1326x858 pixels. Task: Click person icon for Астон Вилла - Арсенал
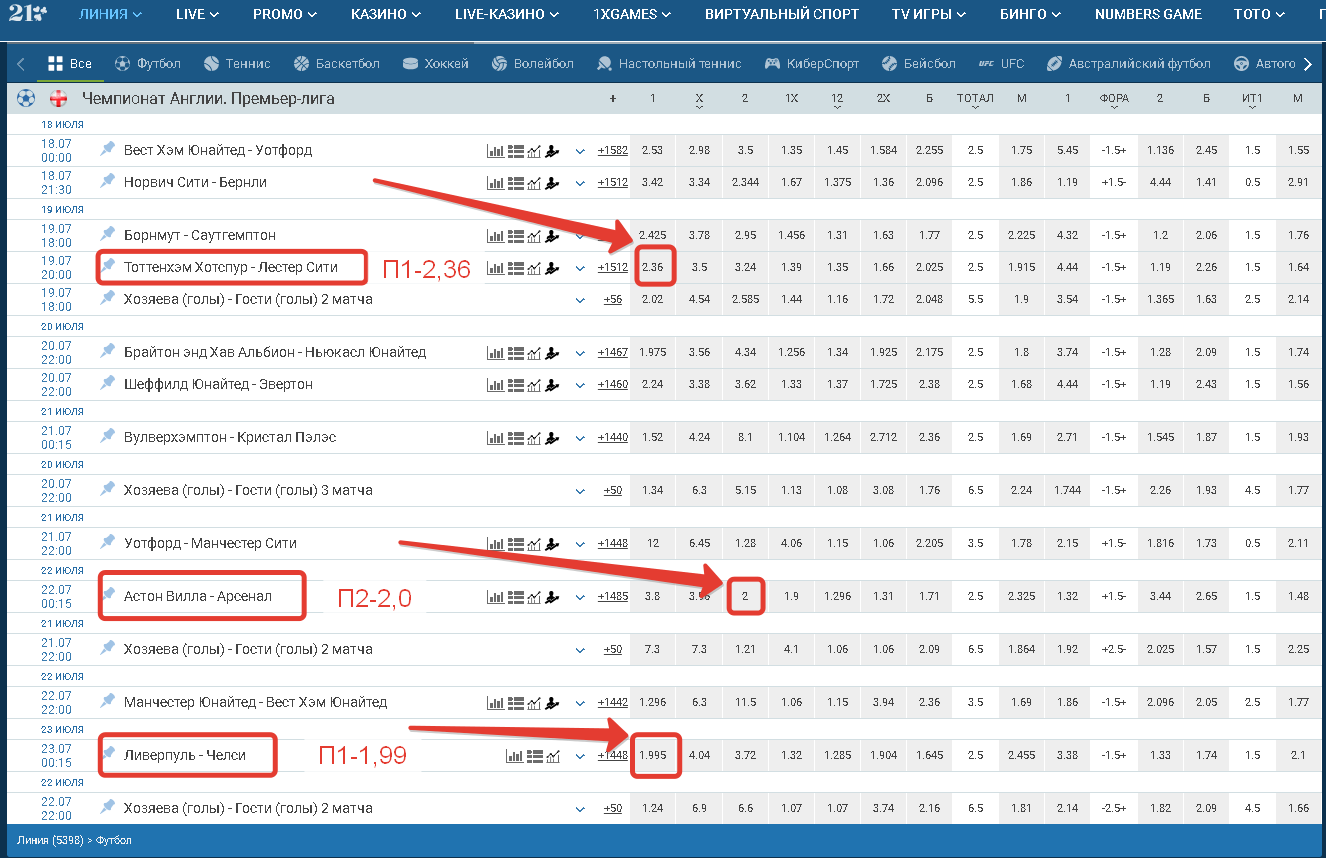[x=552, y=597]
